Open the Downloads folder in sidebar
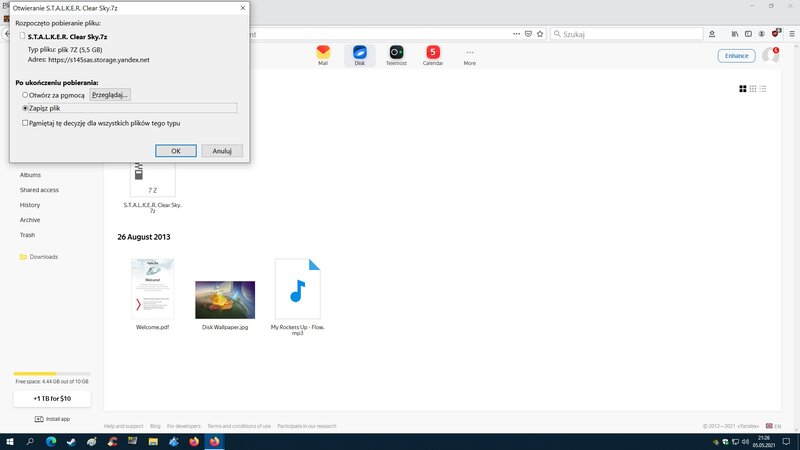The width and height of the screenshot is (800, 450). pyautogui.click(x=39, y=257)
